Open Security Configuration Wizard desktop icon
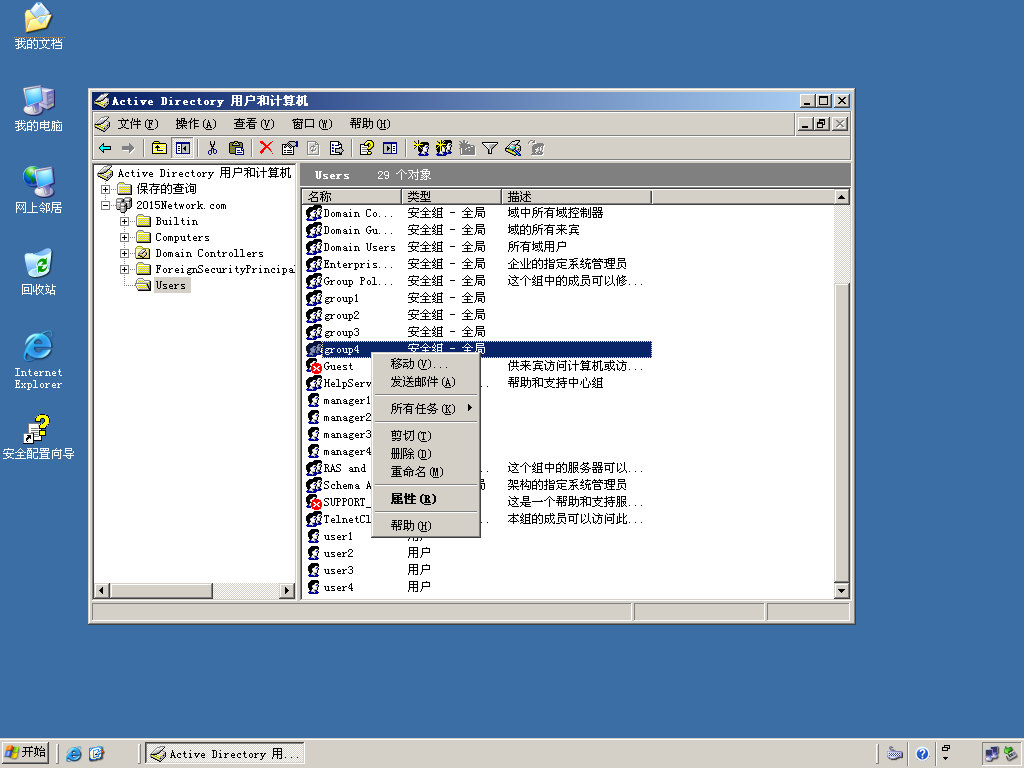This screenshot has width=1024, height=768. [38, 438]
